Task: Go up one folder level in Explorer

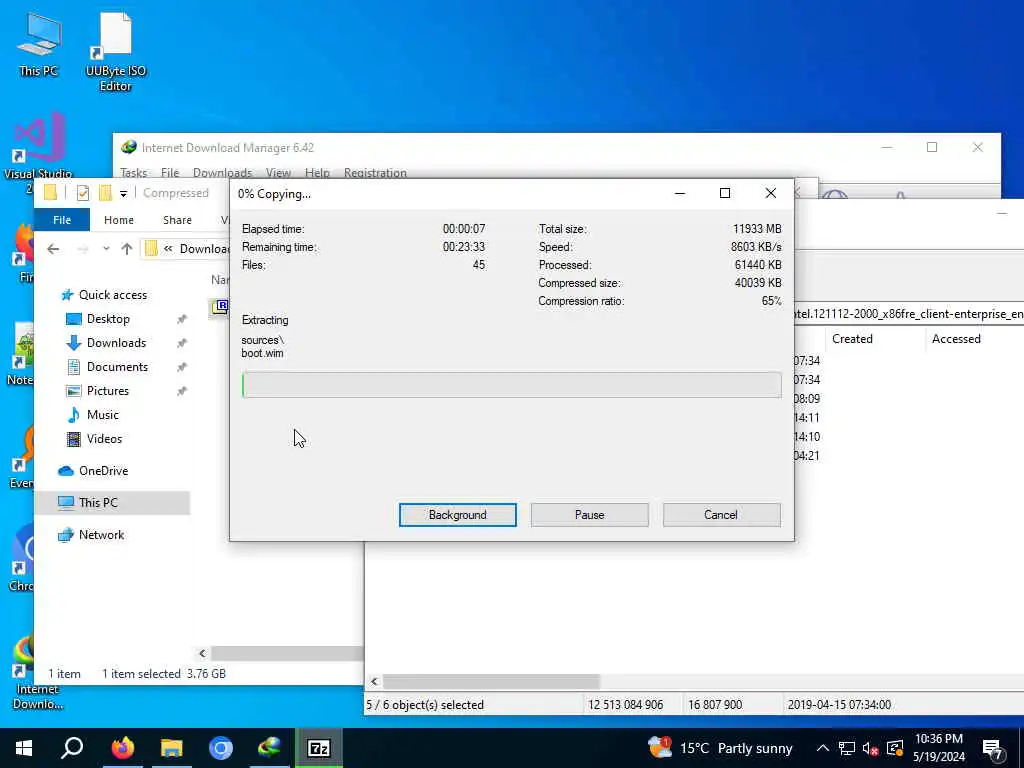Action: point(127,248)
